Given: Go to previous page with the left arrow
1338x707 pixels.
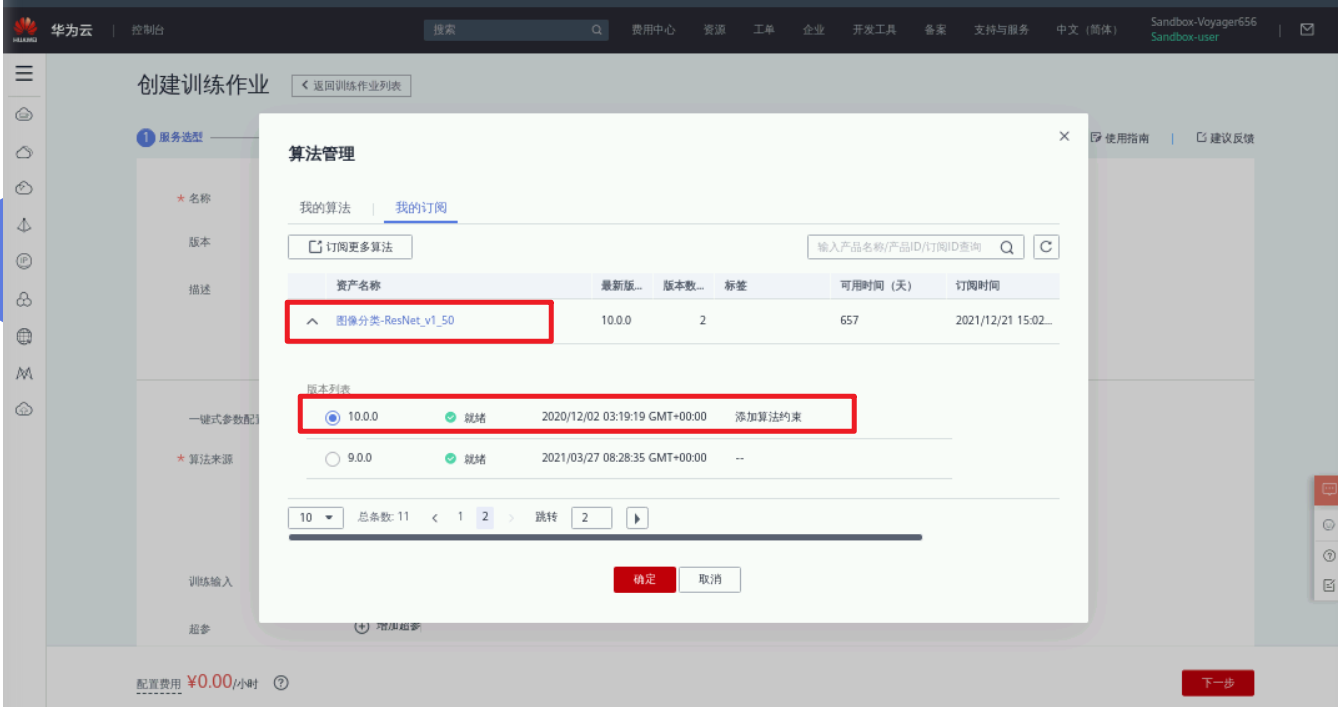Looking at the screenshot, I should 435,518.
